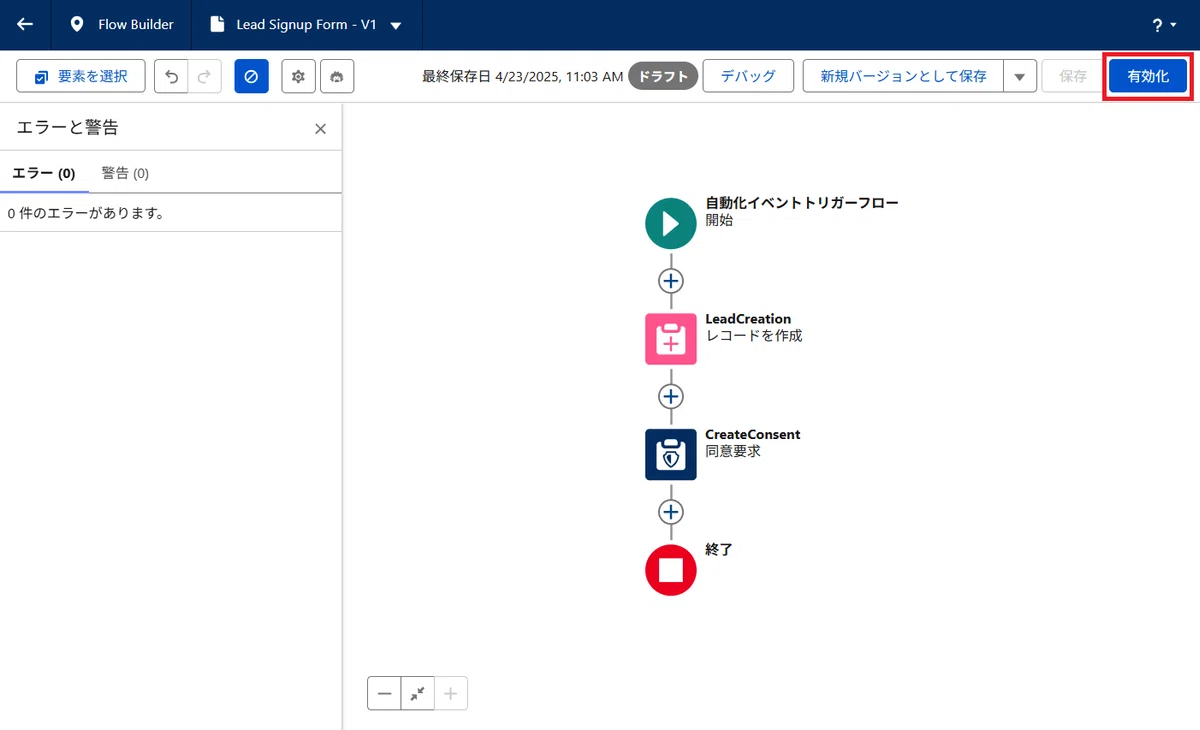This screenshot has height=730, width=1200.
Task: Open the Lead Signup Form - V1 dropdown
Action: [396, 26]
